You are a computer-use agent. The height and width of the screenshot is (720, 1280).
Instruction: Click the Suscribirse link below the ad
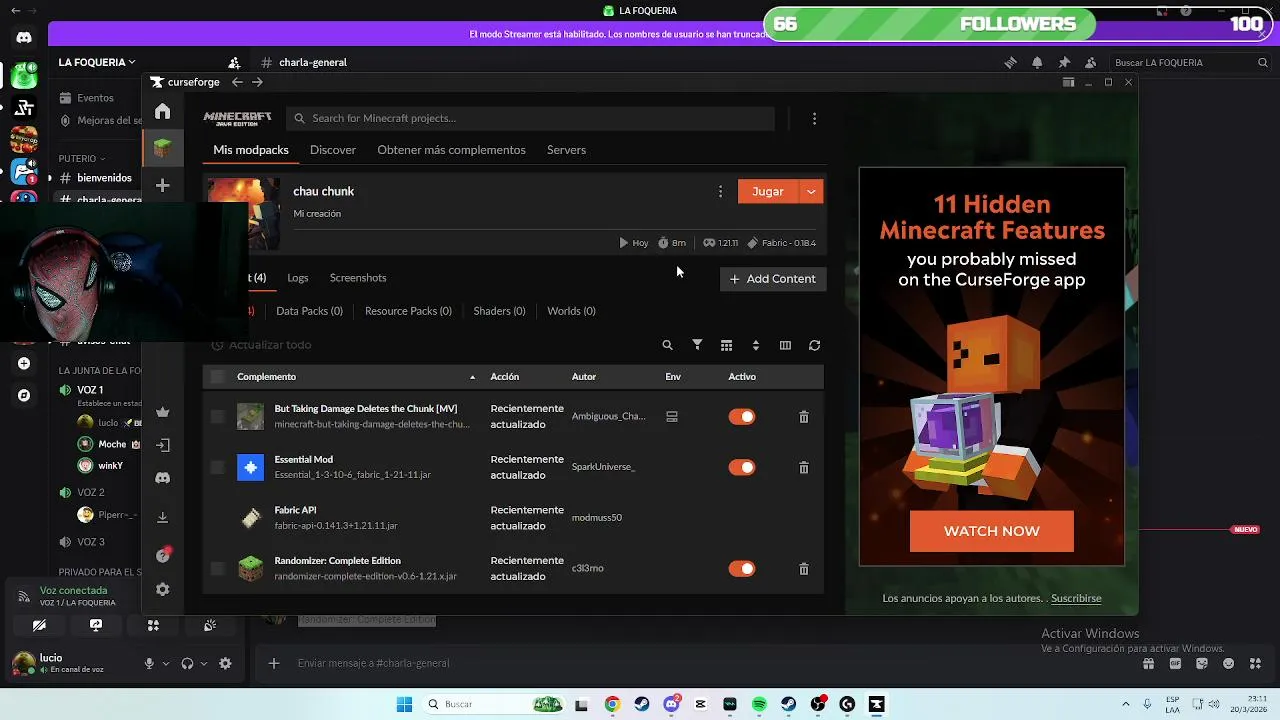[1076, 598]
